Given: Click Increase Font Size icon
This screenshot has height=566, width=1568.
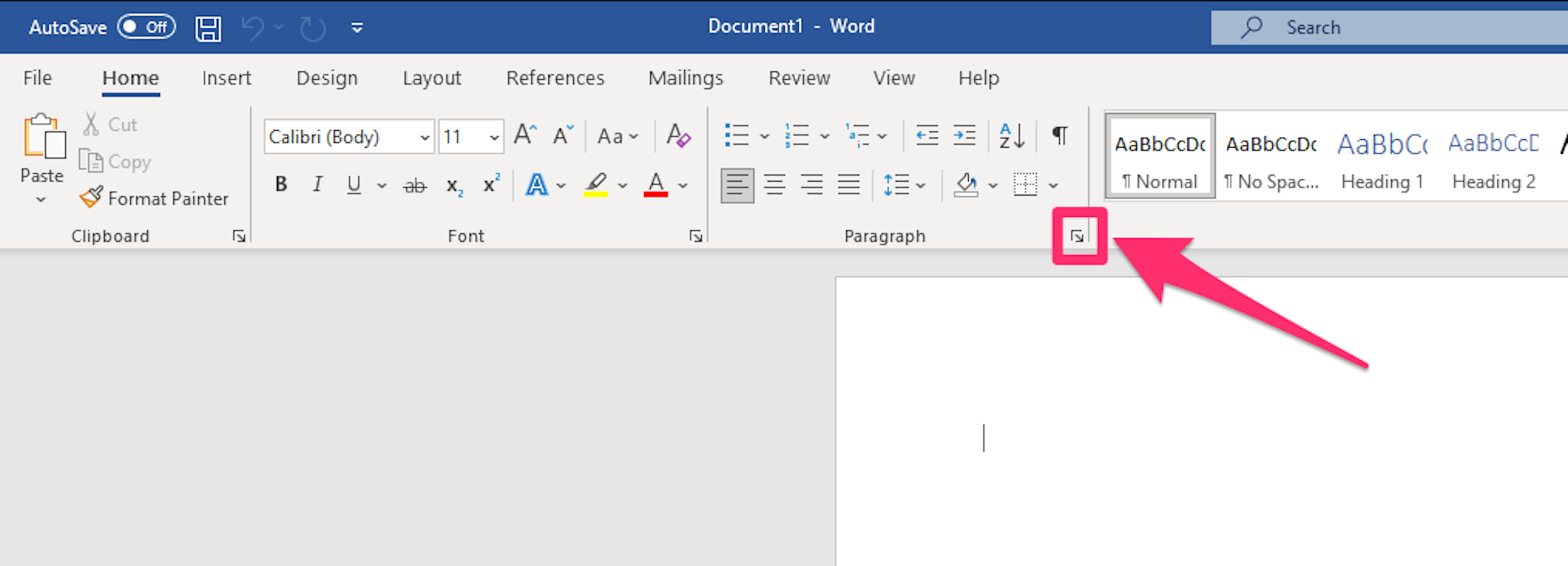Looking at the screenshot, I should 525,135.
